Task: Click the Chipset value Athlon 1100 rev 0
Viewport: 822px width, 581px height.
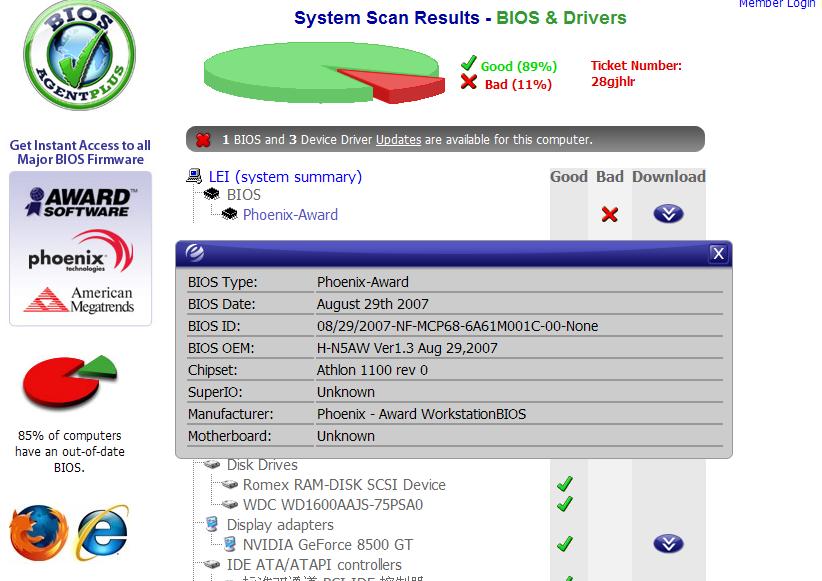Action: click(372, 370)
